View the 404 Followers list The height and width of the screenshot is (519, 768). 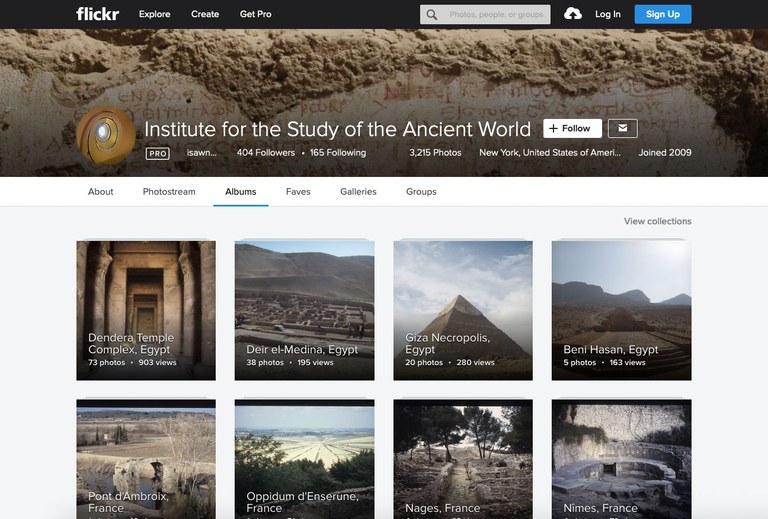pyautogui.click(x=265, y=153)
